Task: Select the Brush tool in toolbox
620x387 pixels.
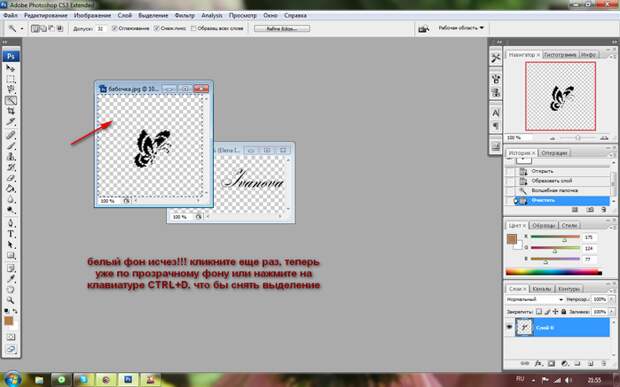Action: (11, 146)
